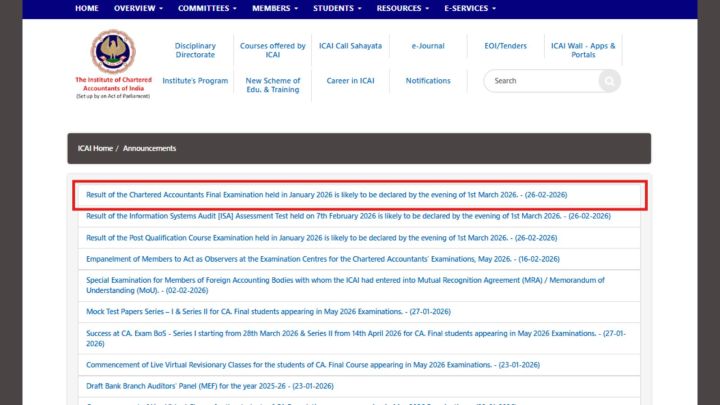The height and width of the screenshot is (405, 720).
Task: Open Institute's Program link
Action: (x=195, y=81)
